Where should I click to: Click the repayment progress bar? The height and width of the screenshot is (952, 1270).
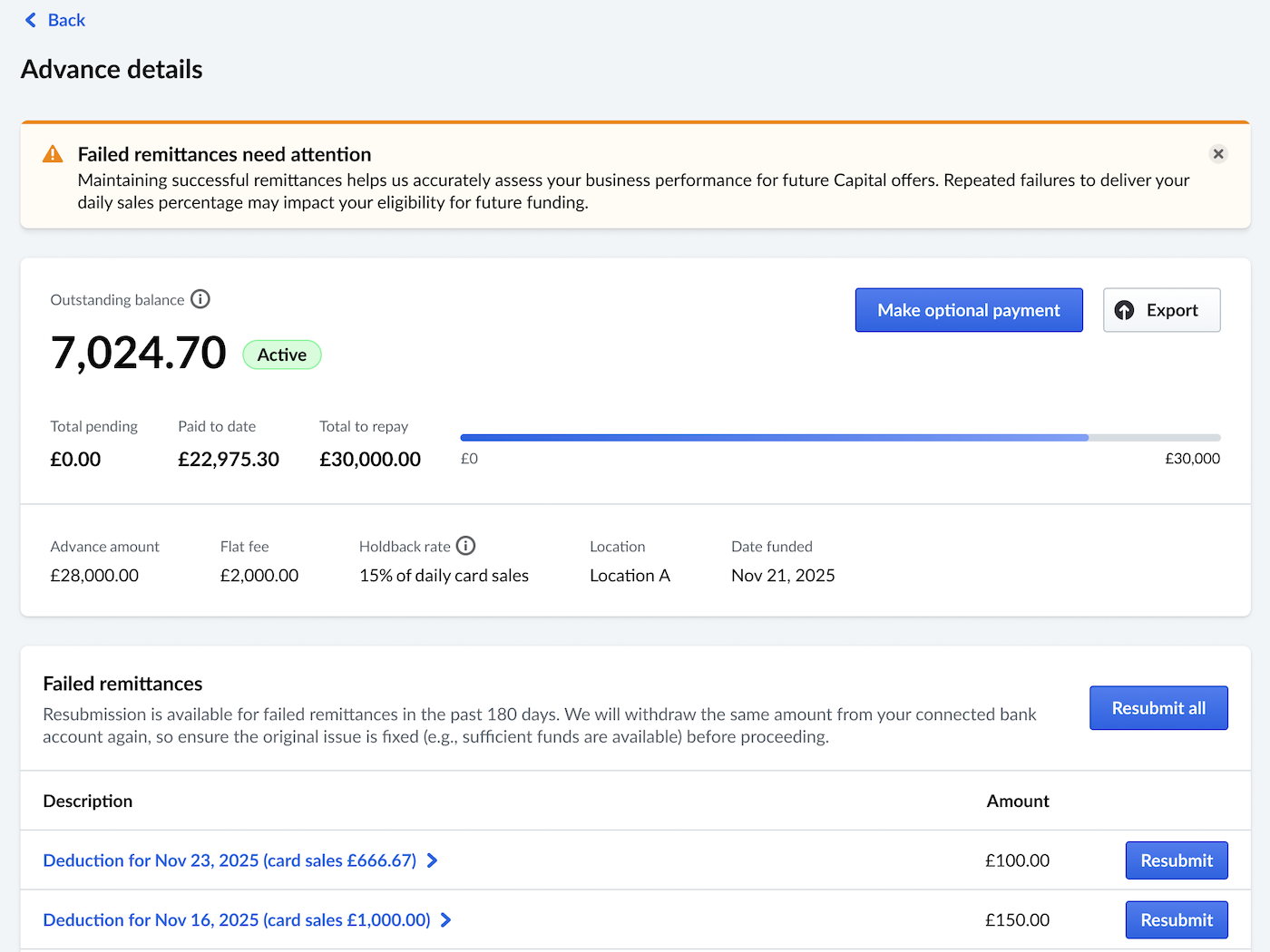[x=839, y=437]
